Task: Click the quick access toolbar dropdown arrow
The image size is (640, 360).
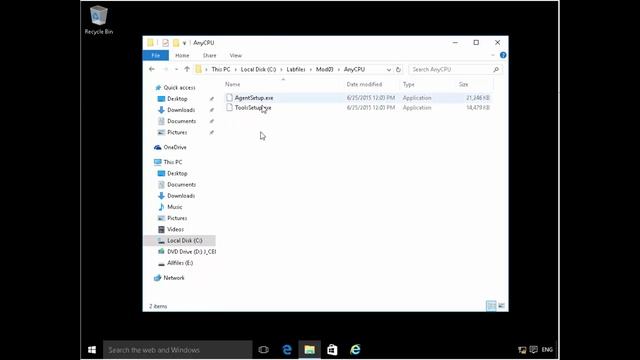Action: tap(184, 43)
